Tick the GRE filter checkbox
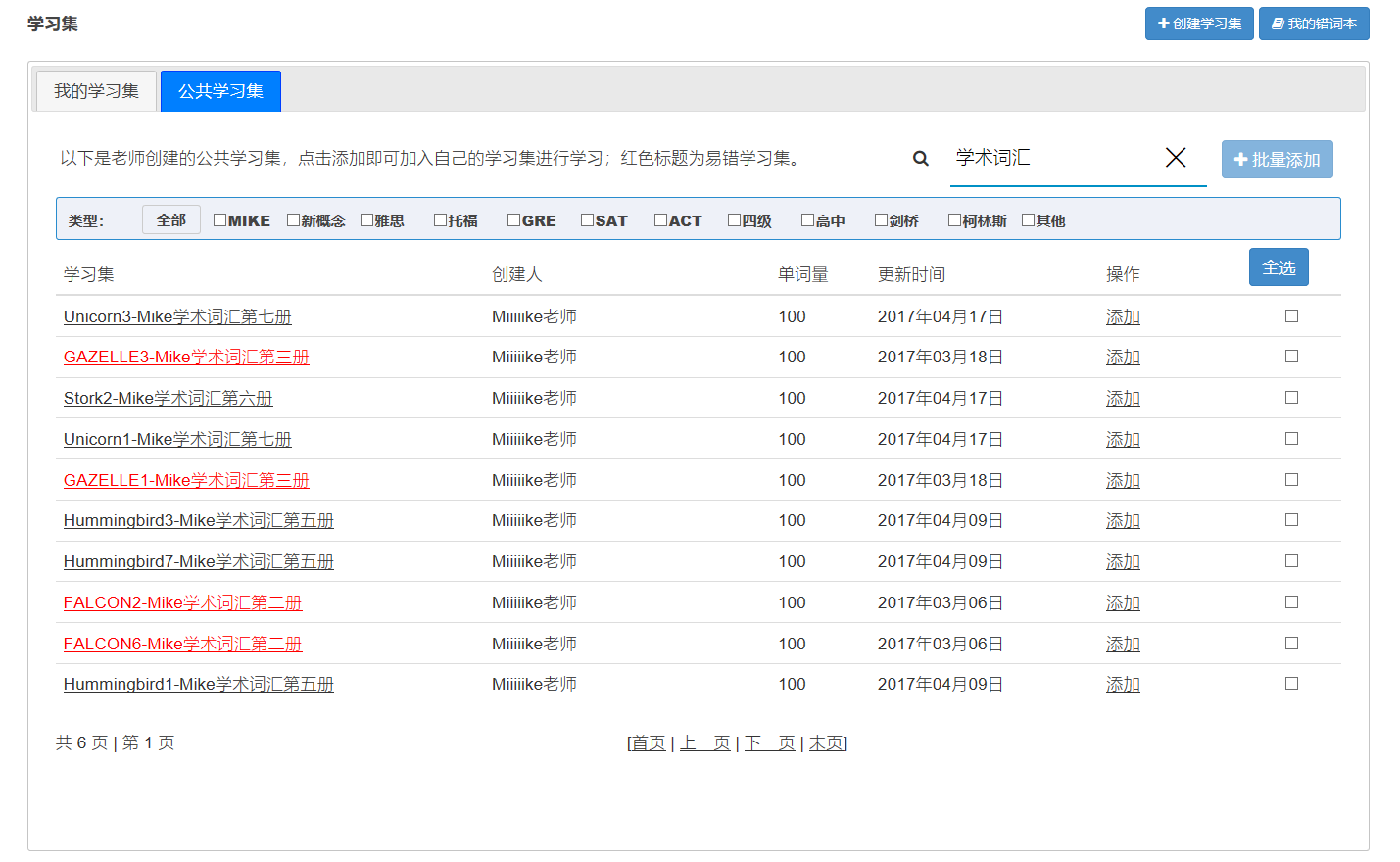The height and width of the screenshot is (862, 1400). 514,220
